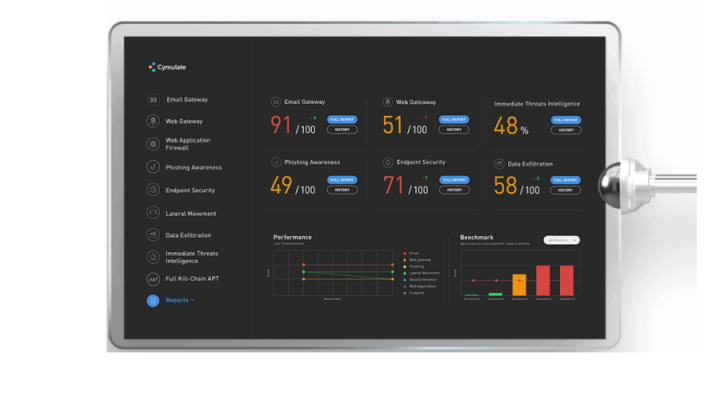Click the Web Gateway sidebar icon
The width and height of the screenshot is (720, 400).
coord(153,121)
